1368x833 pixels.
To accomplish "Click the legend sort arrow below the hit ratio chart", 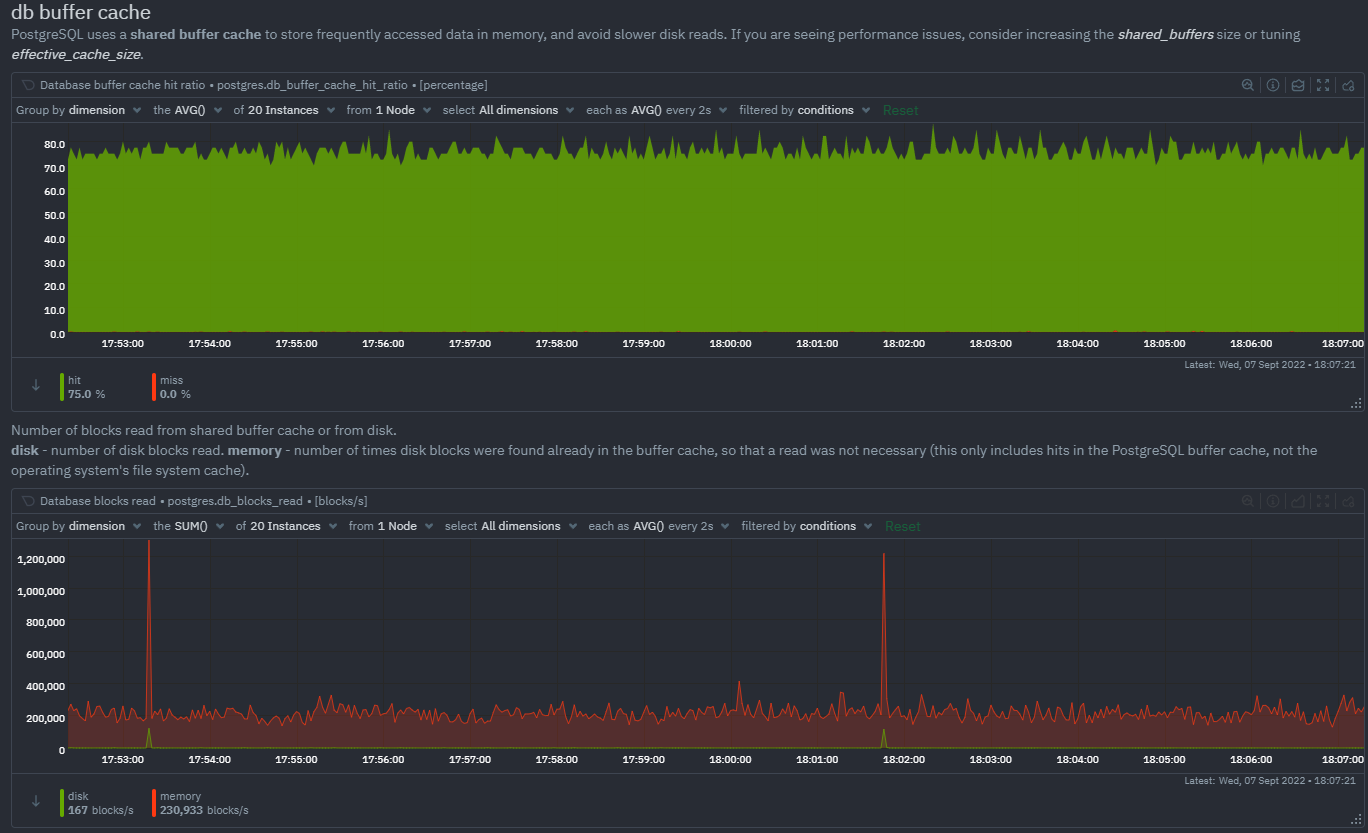I will pyautogui.click(x=37, y=387).
